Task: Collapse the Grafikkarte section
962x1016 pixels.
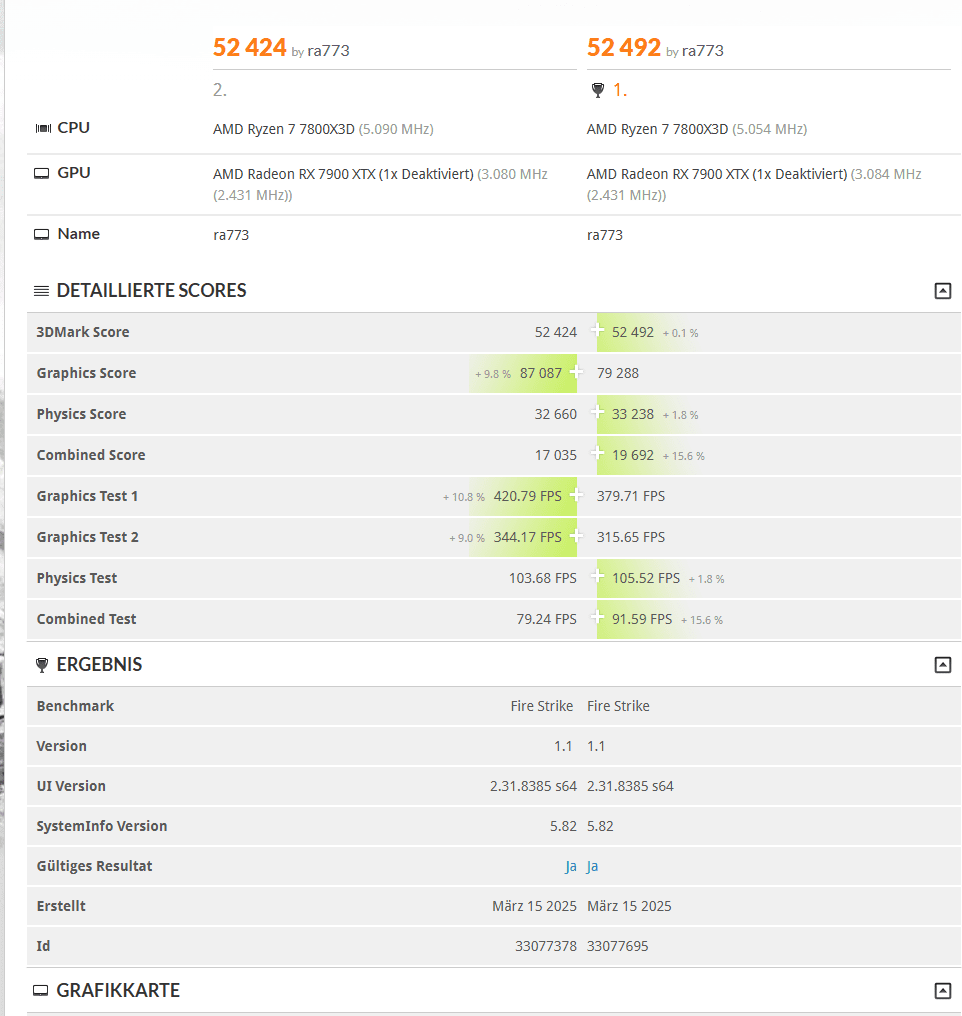Action: click(x=943, y=991)
